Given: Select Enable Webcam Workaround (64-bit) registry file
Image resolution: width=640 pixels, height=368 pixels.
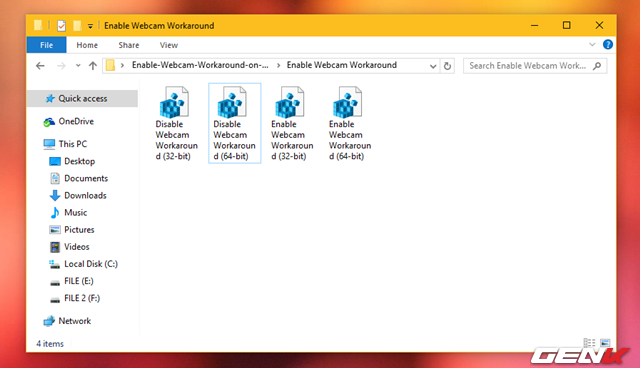Looking at the screenshot, I should (x=350, y=123).
